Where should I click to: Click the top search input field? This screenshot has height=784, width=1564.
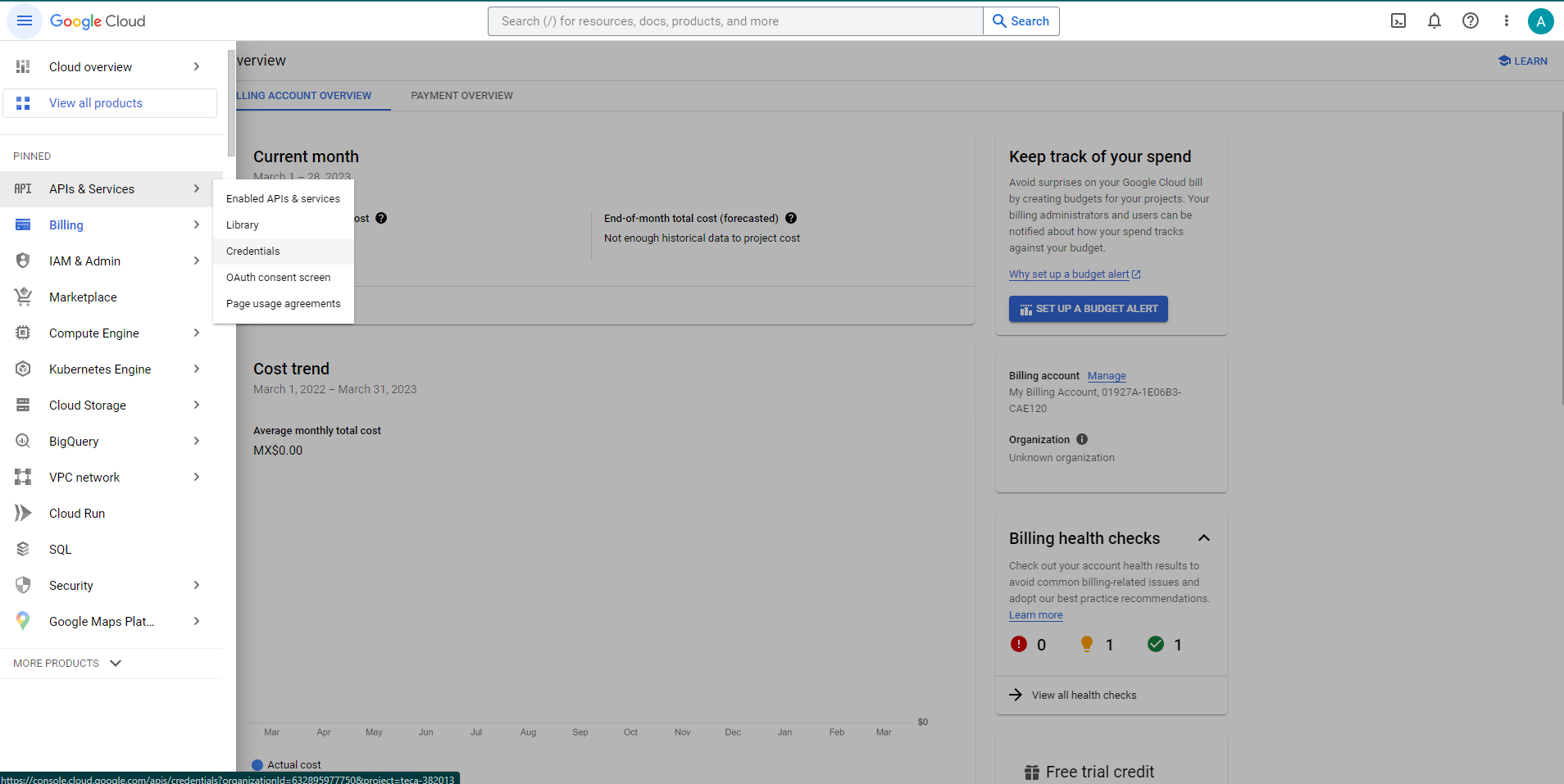tap(735, 21)
